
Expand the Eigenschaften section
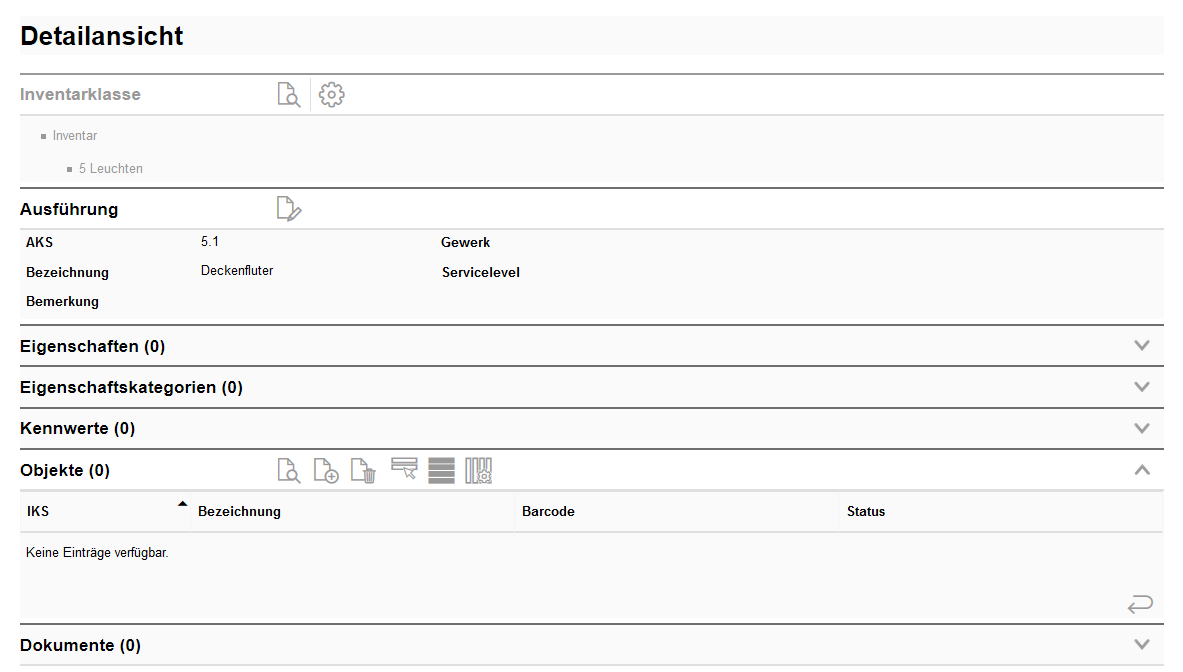pos(1142,346)
